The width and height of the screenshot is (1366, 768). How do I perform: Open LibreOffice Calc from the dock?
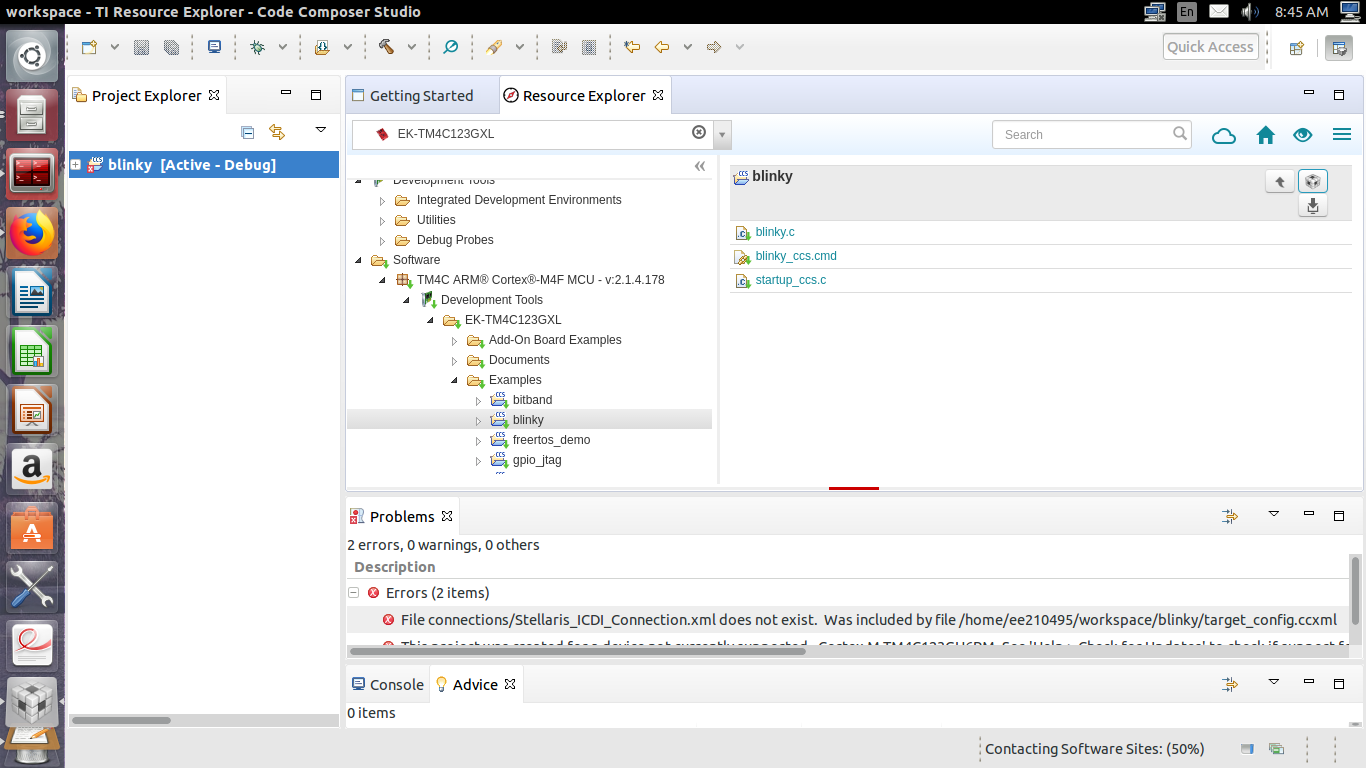(32, 352)
